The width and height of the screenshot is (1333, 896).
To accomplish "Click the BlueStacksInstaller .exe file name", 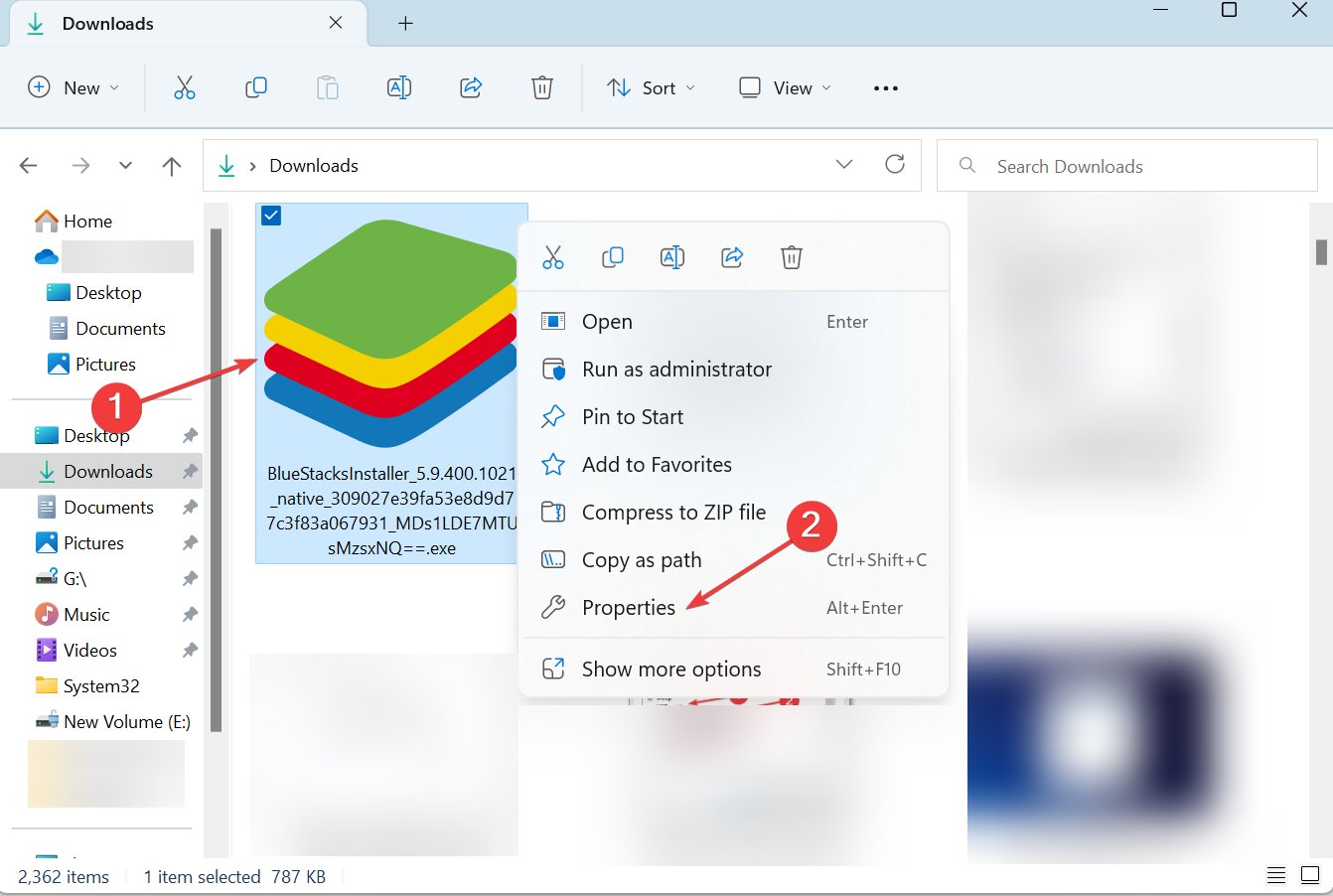I will point(391,511).
